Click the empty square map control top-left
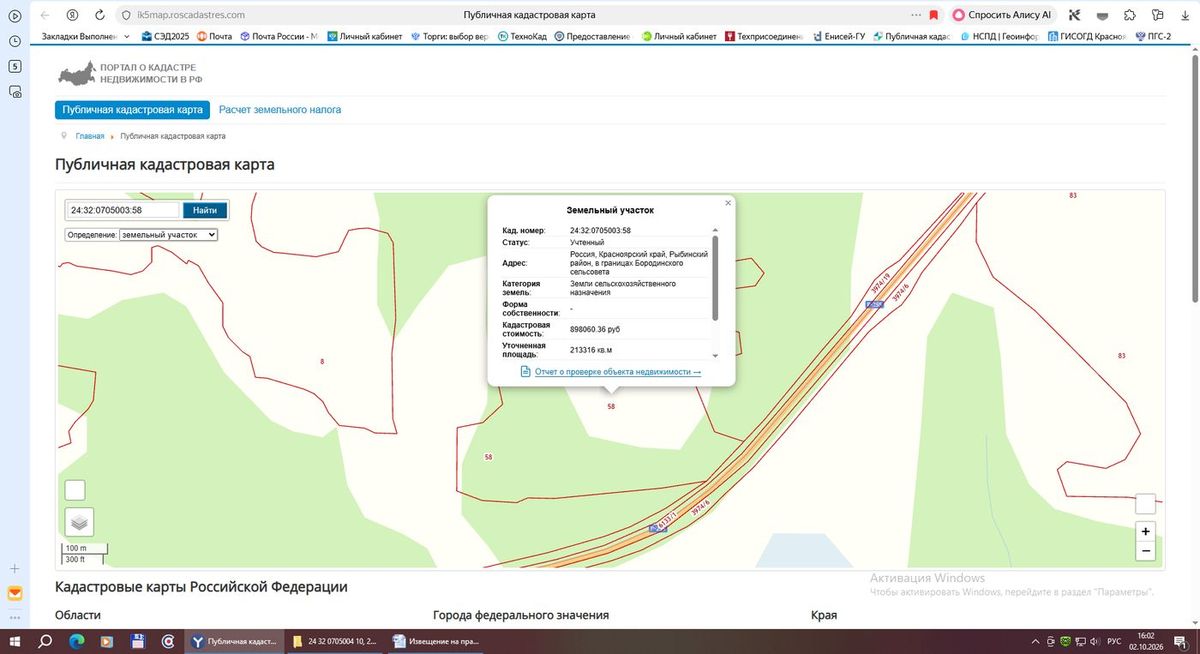 [75, 490]
